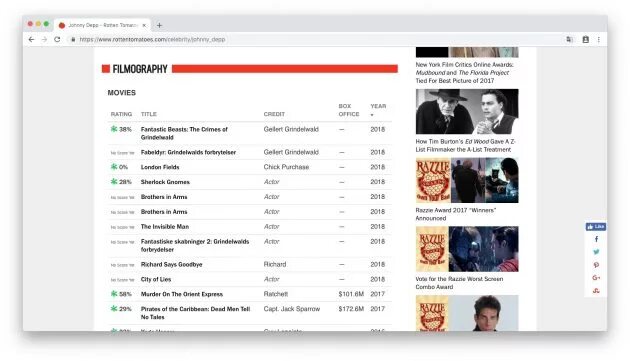The height and width of the screenshot is (361, 630).
Task: Click the Facebook Like button
Action: pos(596,227)
